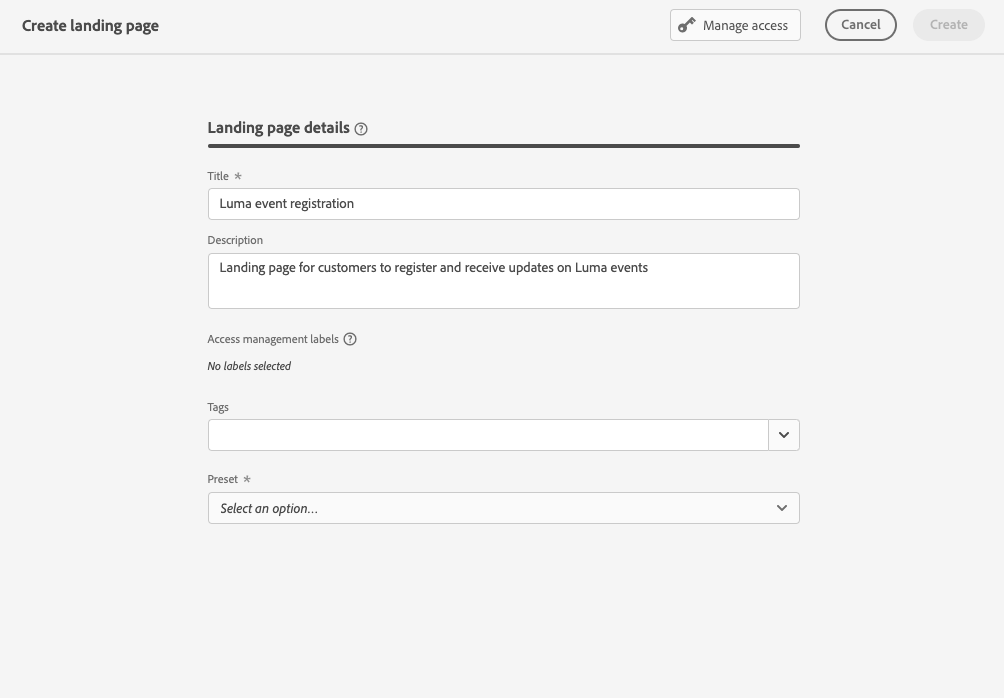Click the Description field label
The width and height of the screenshot is (1004, 698).
click(x=235, y=240)
